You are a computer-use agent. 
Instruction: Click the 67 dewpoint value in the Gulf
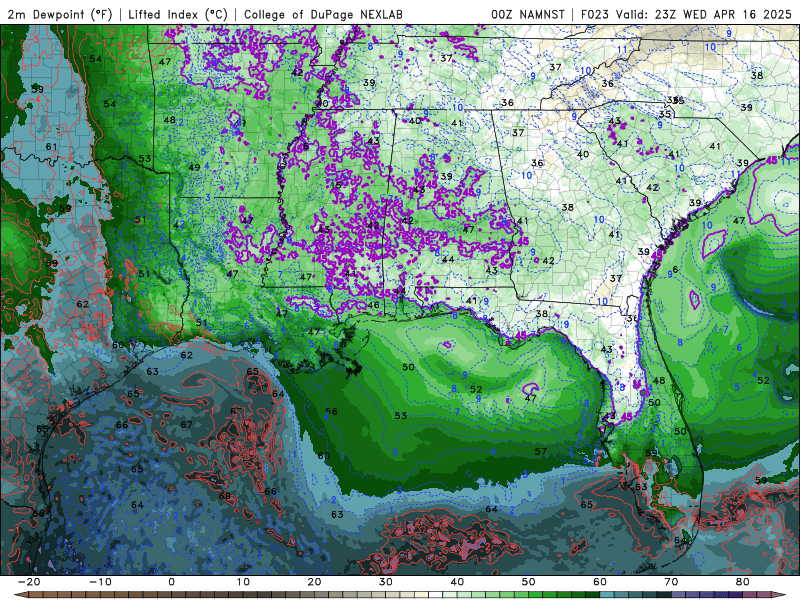(186, 424)
